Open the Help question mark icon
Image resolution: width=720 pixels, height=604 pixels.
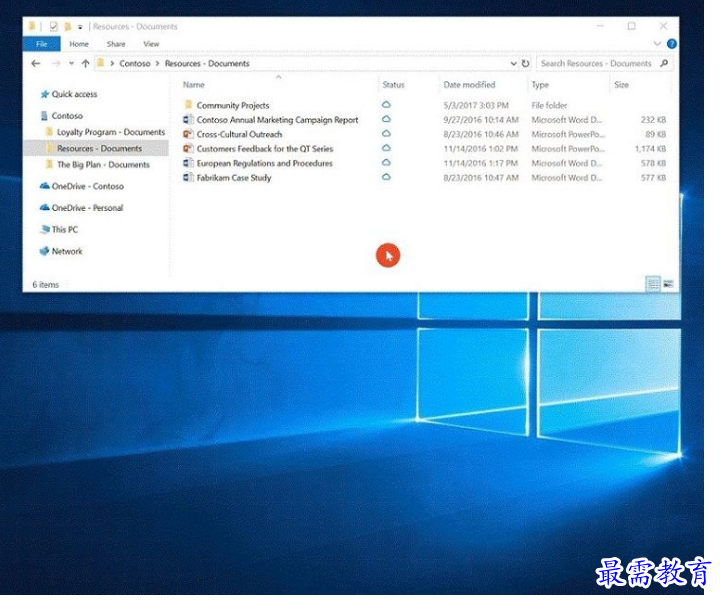671,44
